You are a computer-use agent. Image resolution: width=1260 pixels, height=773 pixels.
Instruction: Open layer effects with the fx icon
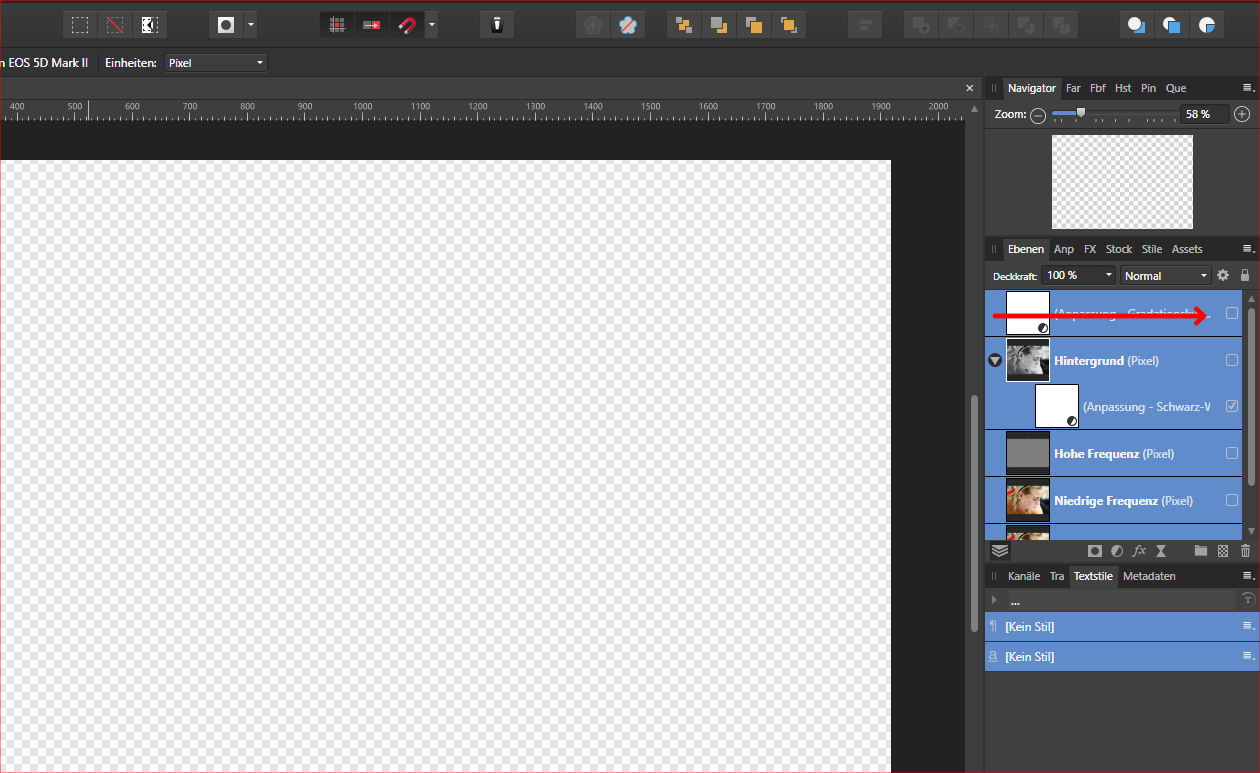tap(1139, 551)
